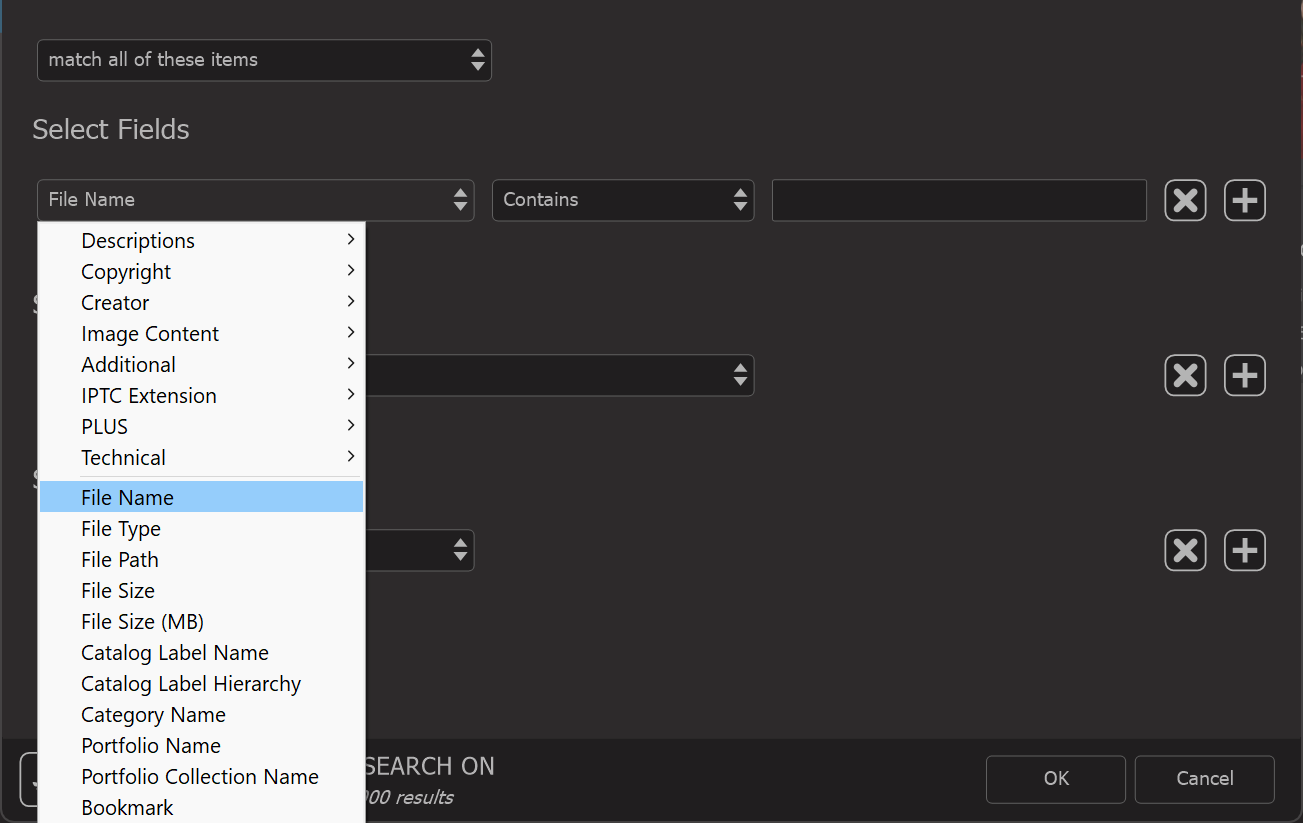
Task: Remove the third criteria row with X
Action: point(1185,551)
